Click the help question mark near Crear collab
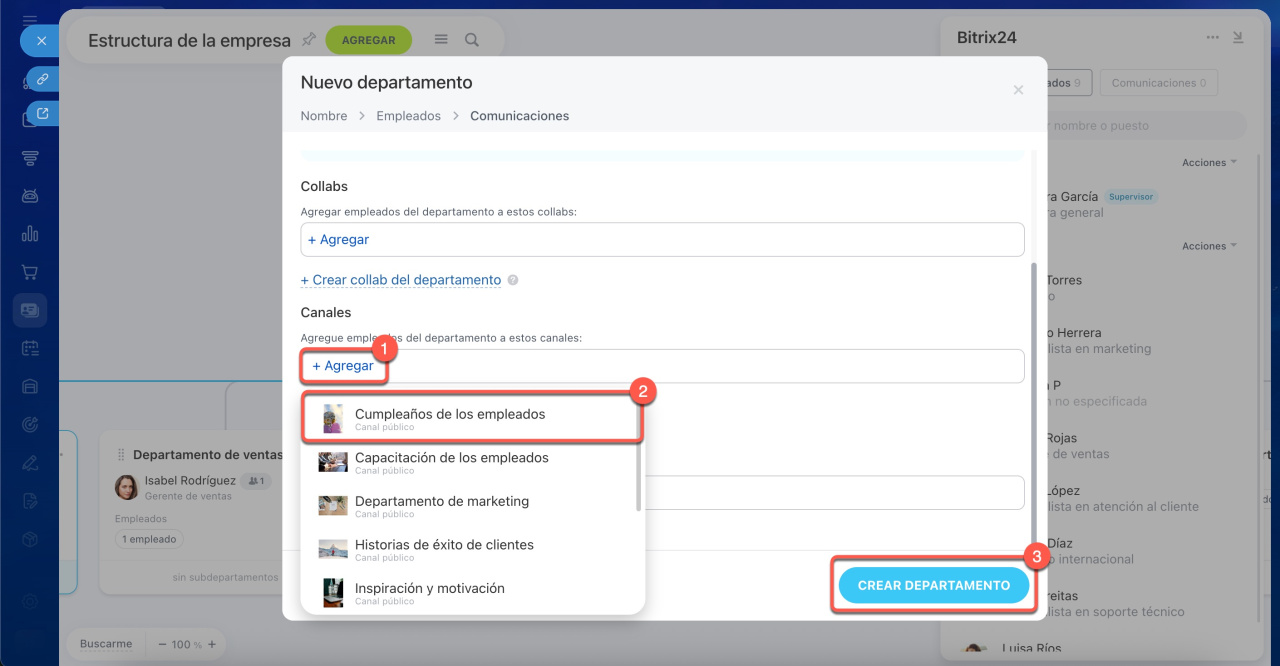Screen dimensions: 1280x666 click(513, 281)
